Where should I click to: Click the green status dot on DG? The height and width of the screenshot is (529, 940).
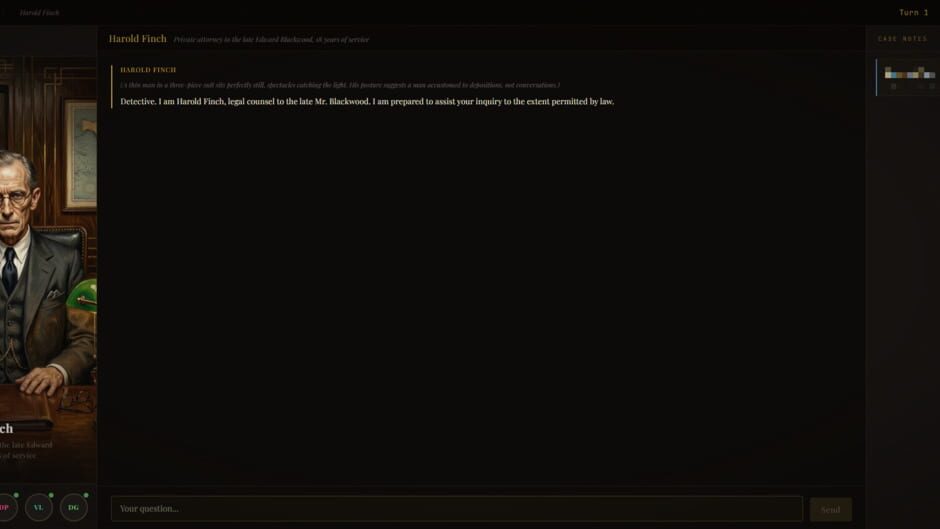86,495
